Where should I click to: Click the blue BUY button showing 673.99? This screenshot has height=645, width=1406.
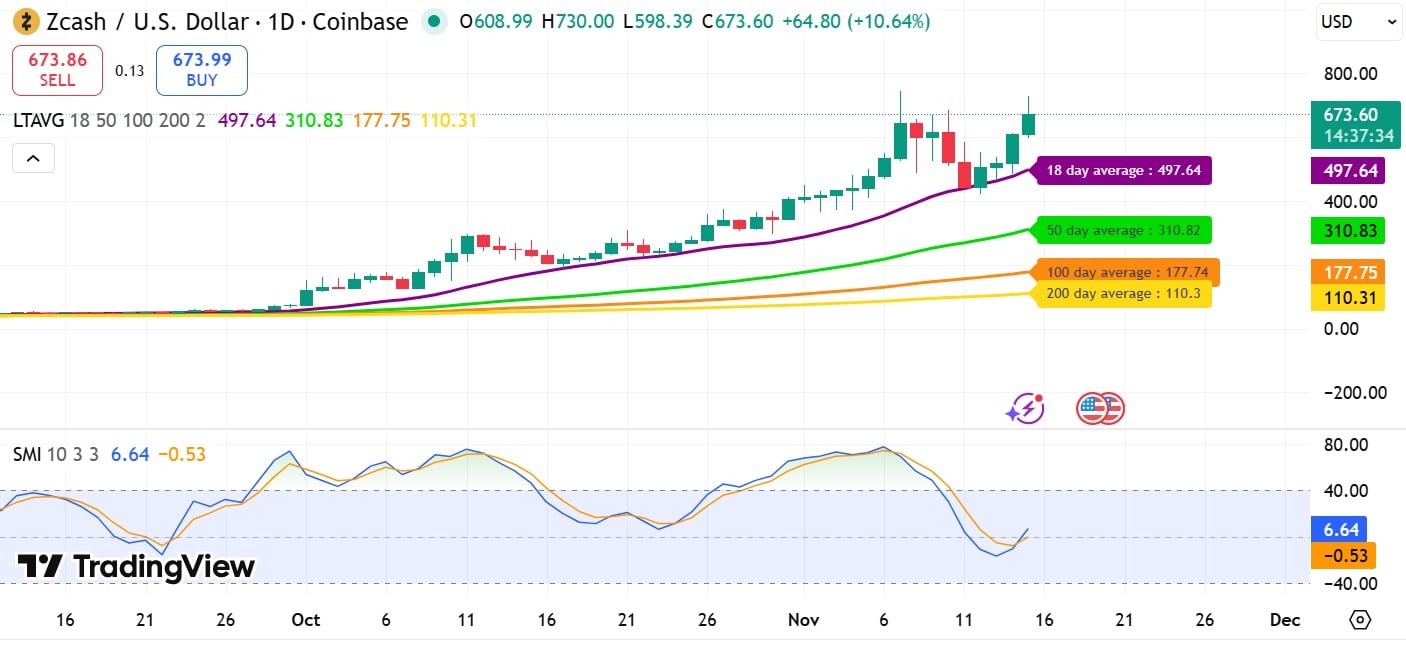click(201, 70)
